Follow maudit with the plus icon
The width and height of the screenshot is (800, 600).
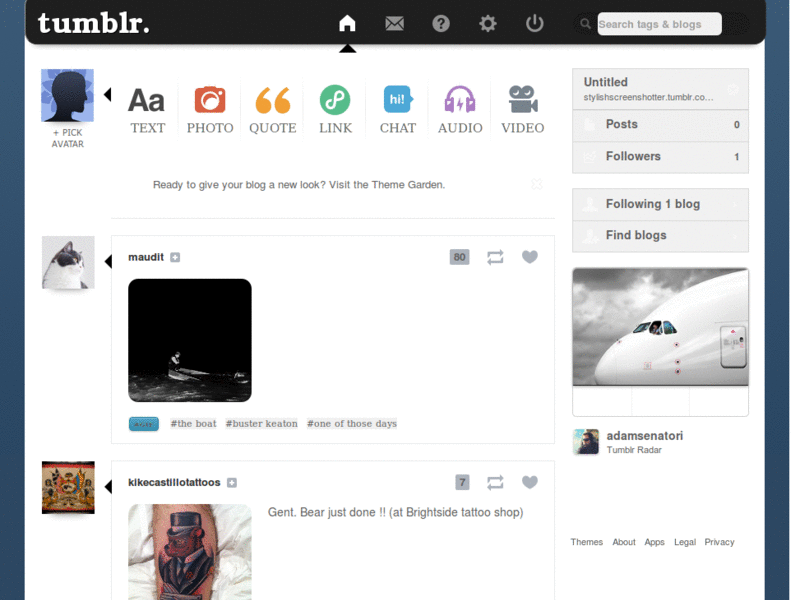[x=175, y=257]
